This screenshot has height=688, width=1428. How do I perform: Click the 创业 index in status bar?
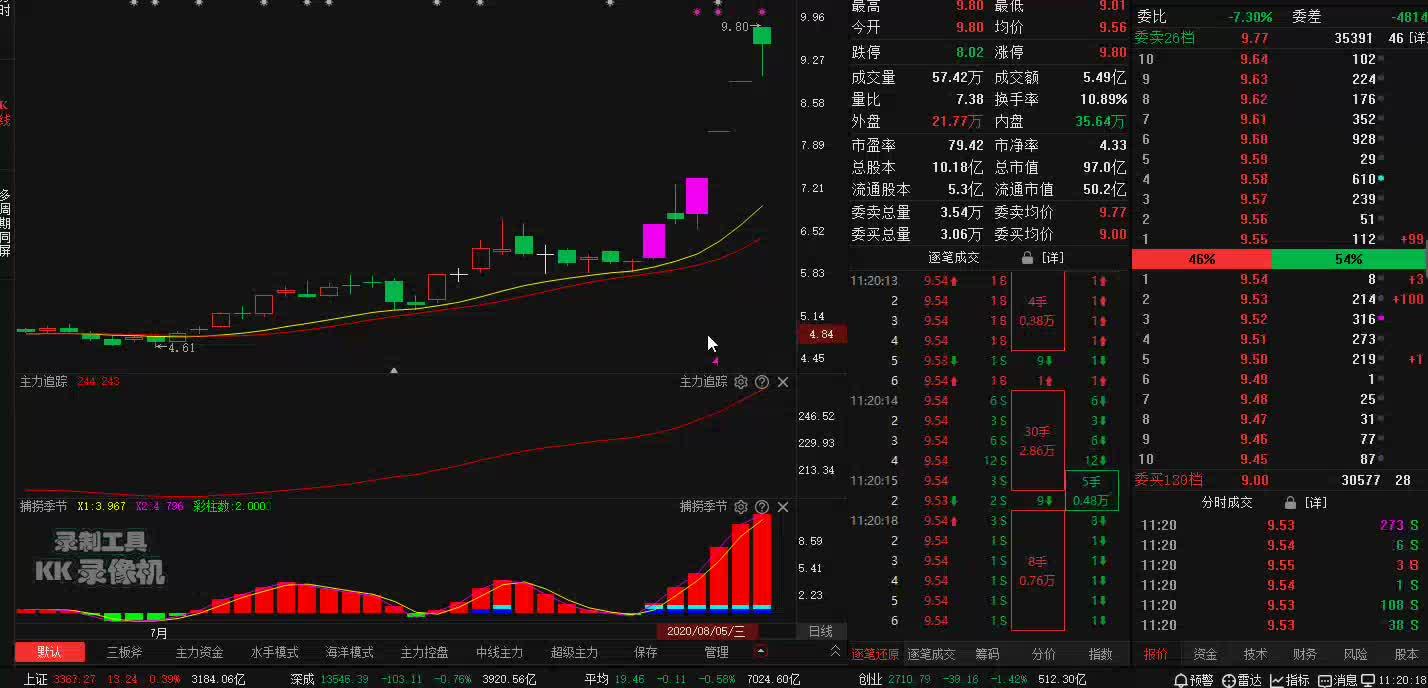click(x=870, y=680)
